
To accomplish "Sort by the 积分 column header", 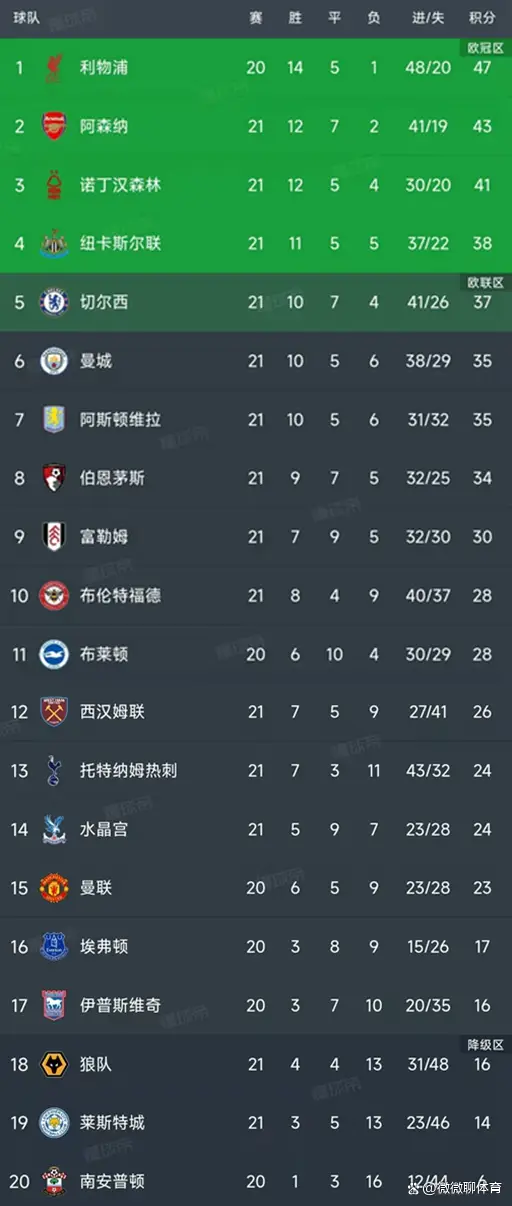I will [482, 18].
